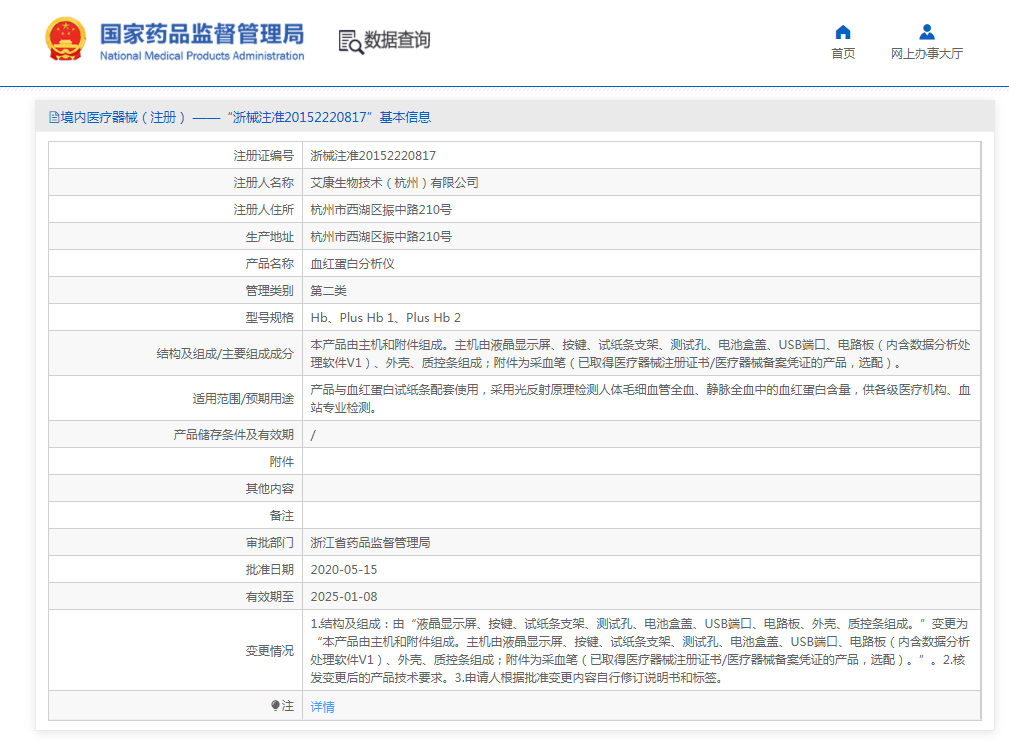
Task: Click the expiry date 2025-01-08
Action: 344,596
